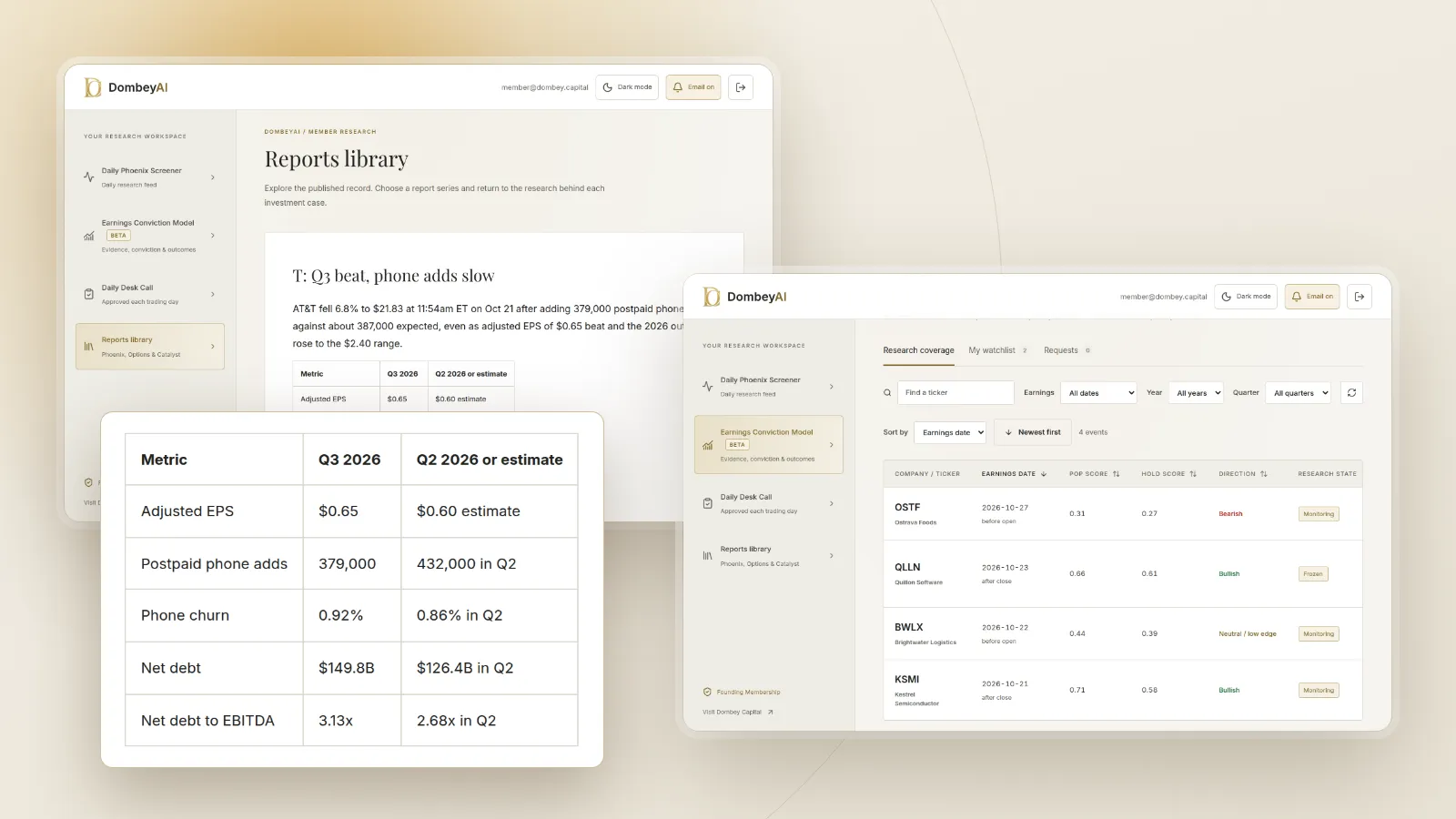Click Reports library books icon in Reports library window

tap(88, 347)
